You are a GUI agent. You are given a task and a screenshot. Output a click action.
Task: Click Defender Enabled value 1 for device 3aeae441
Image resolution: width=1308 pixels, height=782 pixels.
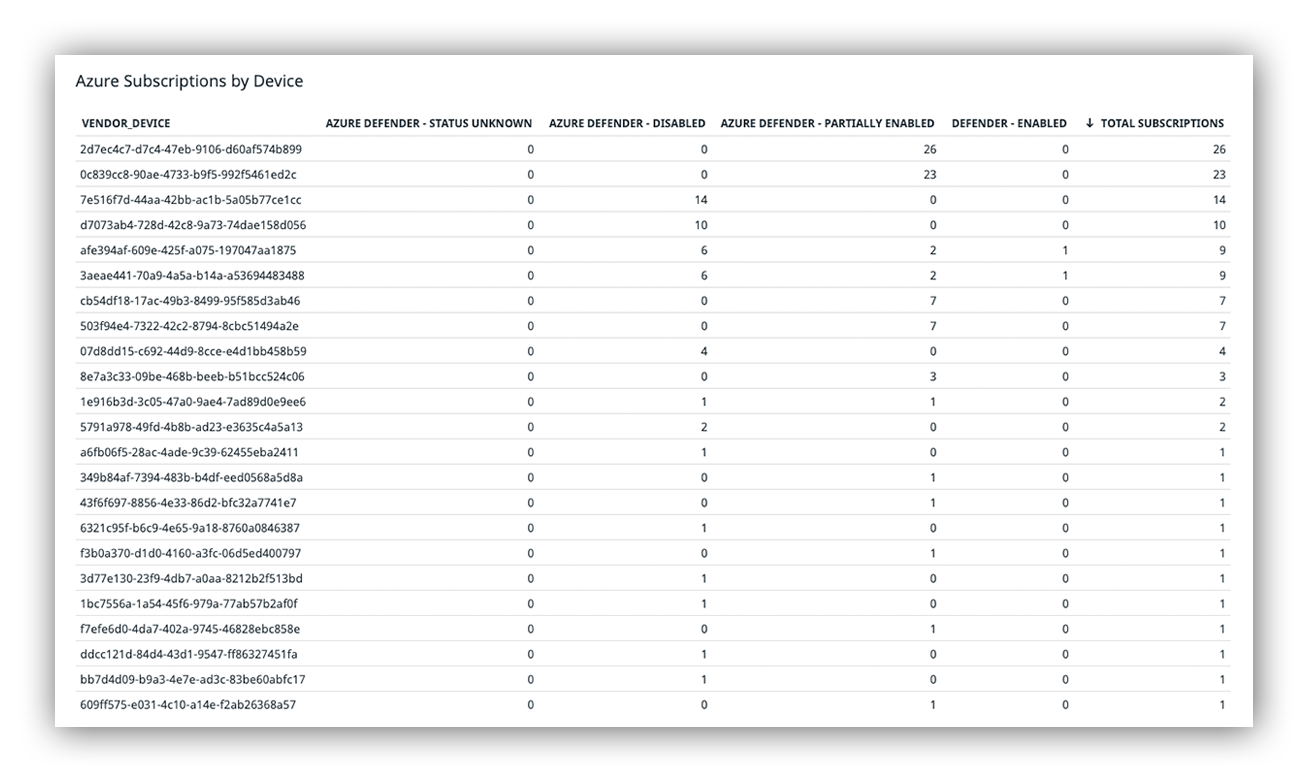(1065, 276)
